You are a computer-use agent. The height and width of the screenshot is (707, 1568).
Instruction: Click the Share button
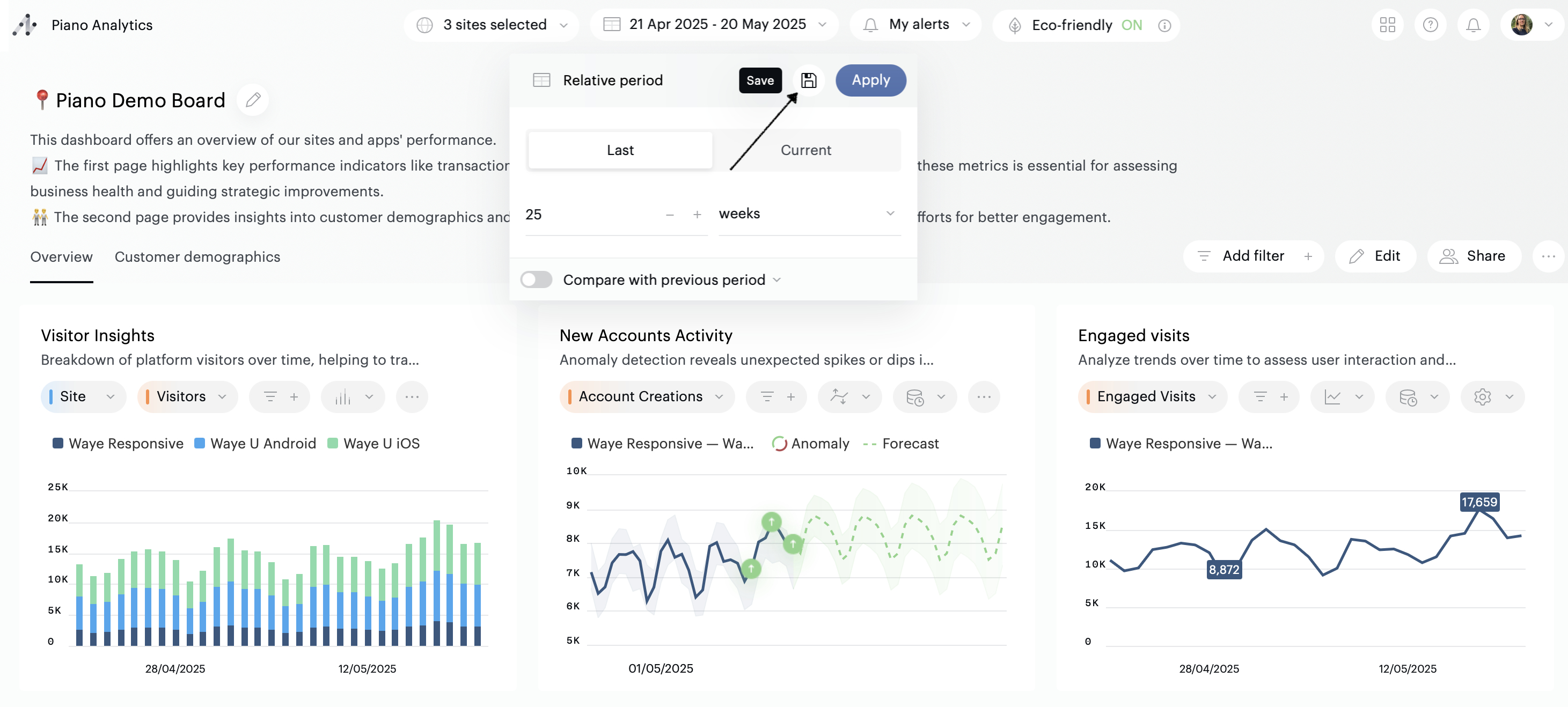[1474, 256]
